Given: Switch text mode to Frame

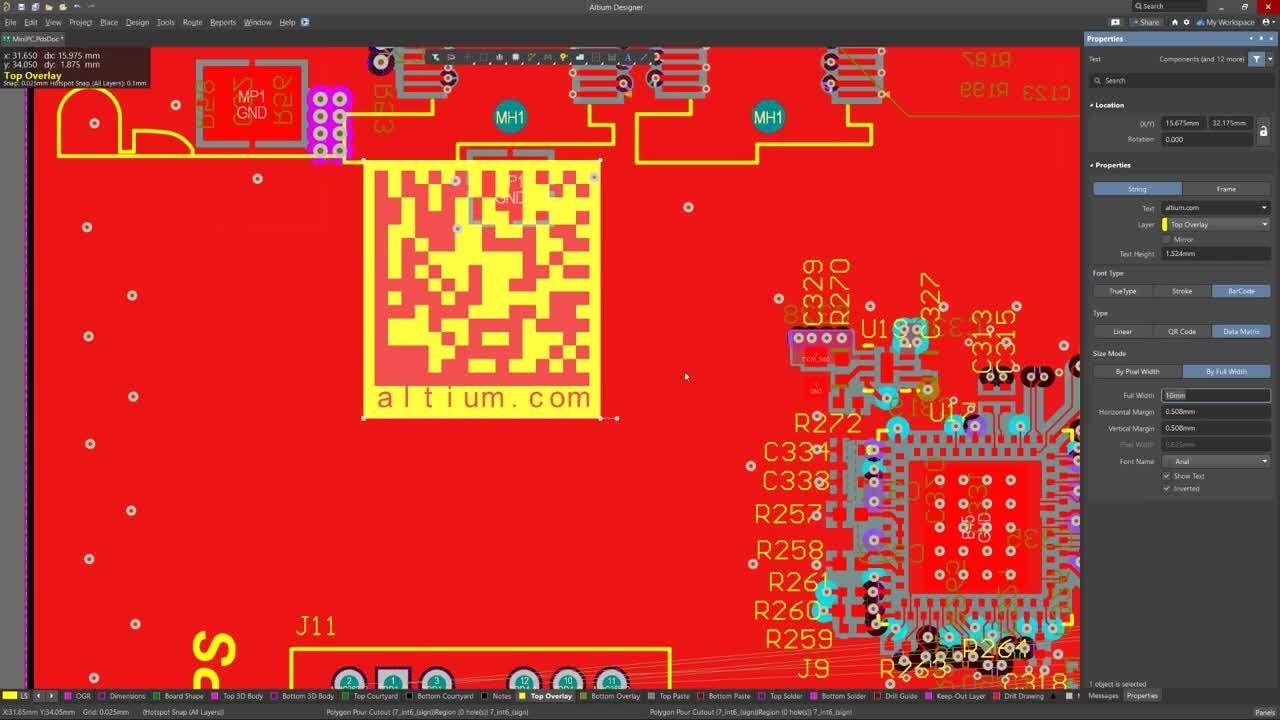Looking at the screenshot, I should click(x=1226, y=189).
